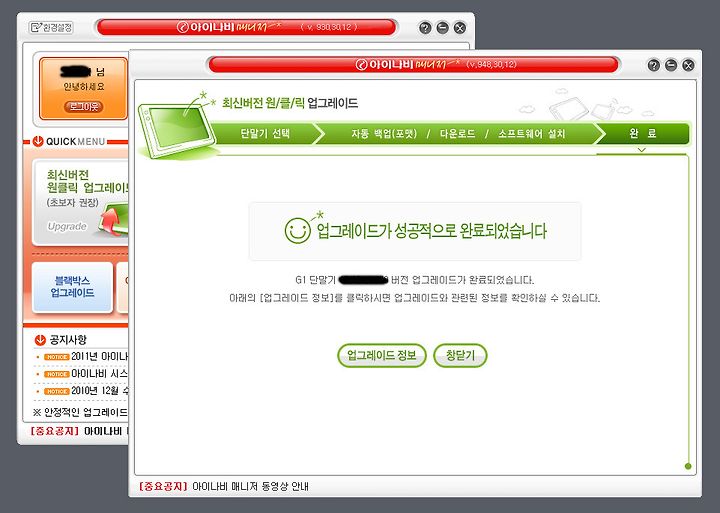Click 아이나비 매니저 logo in back titlebar
The width and height of the screenshot is (720, 513).
click(x=228, y=27)
